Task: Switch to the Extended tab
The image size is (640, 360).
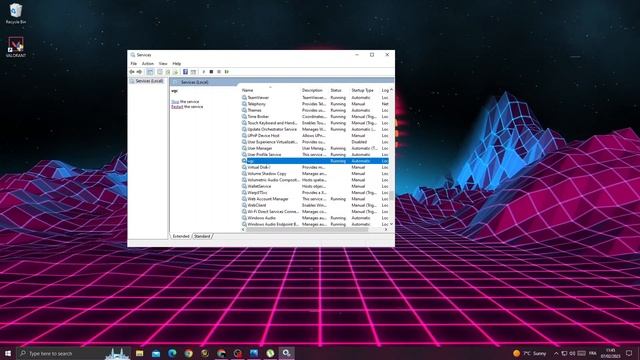Action: (x=181, y=236)
